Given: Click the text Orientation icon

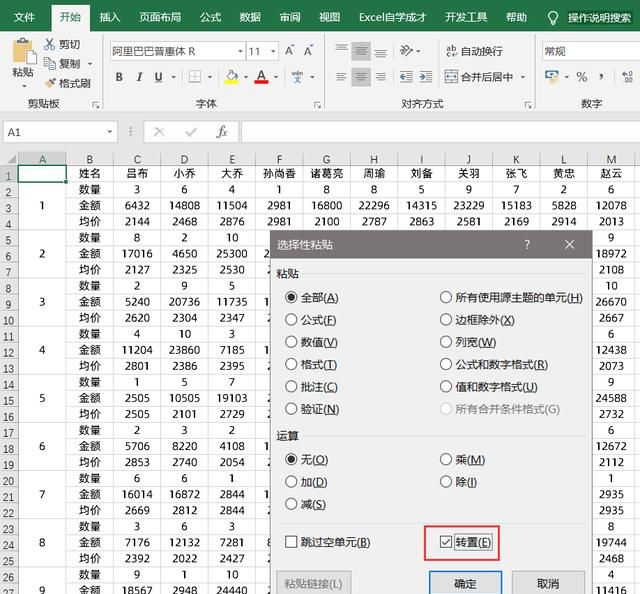Looking at the screenshot, I should (x=406, y=51).
